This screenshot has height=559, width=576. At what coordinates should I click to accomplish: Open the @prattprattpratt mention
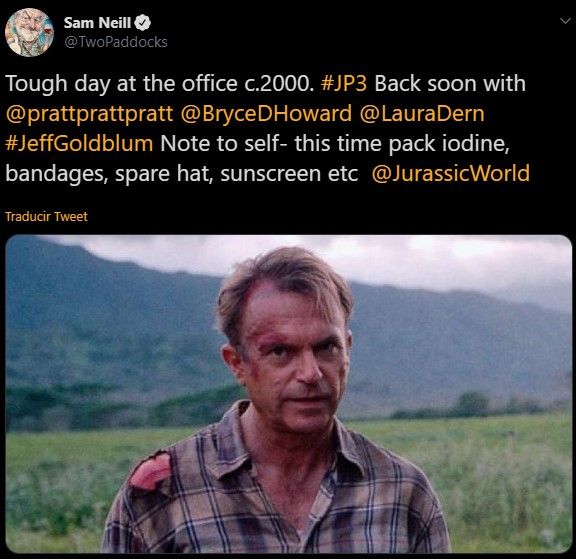click(x=89, y=113)
